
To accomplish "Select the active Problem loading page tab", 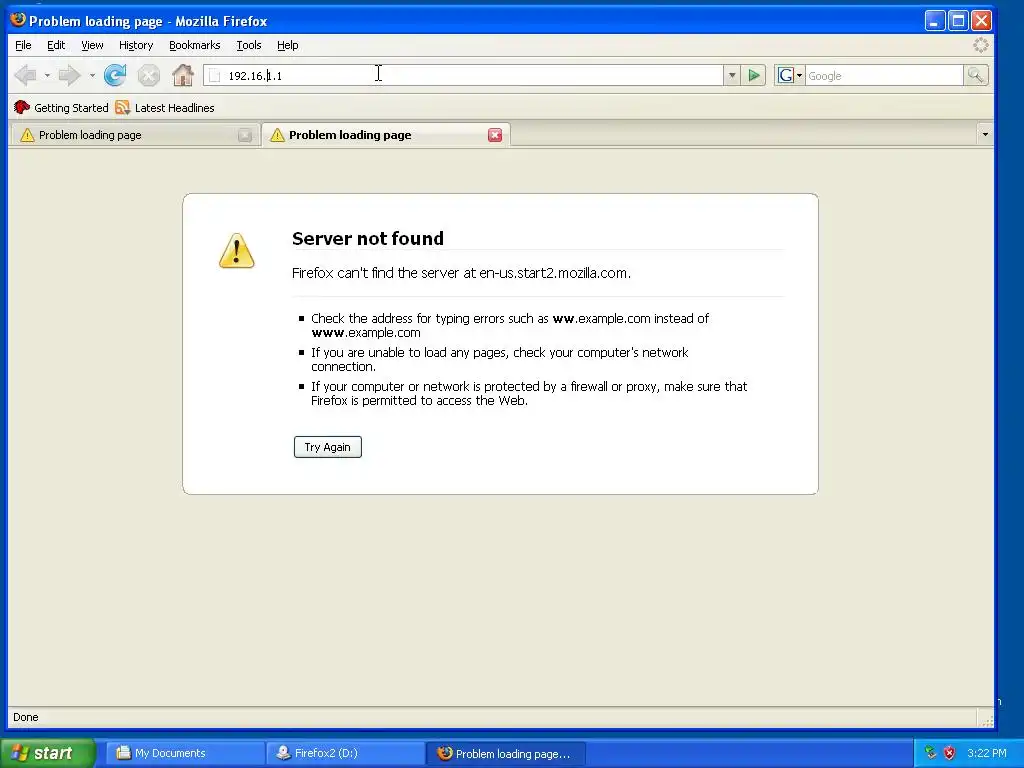I will pyautogui.click(x=385, y=135).
